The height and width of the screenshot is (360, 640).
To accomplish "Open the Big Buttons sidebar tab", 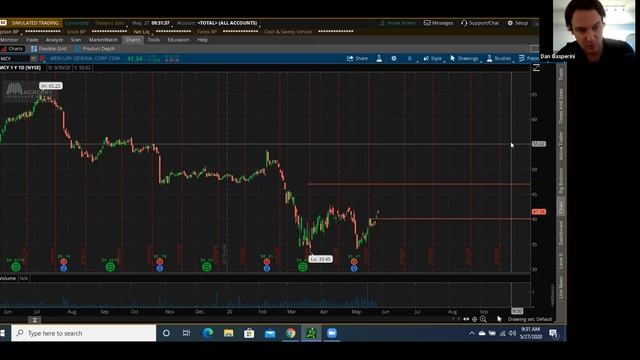I will 561,181.
